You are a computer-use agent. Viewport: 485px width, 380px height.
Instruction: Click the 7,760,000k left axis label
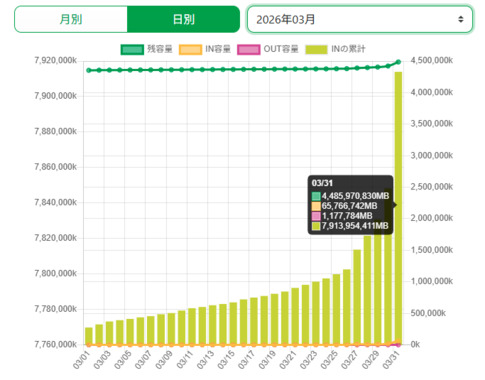pos(55,344)
